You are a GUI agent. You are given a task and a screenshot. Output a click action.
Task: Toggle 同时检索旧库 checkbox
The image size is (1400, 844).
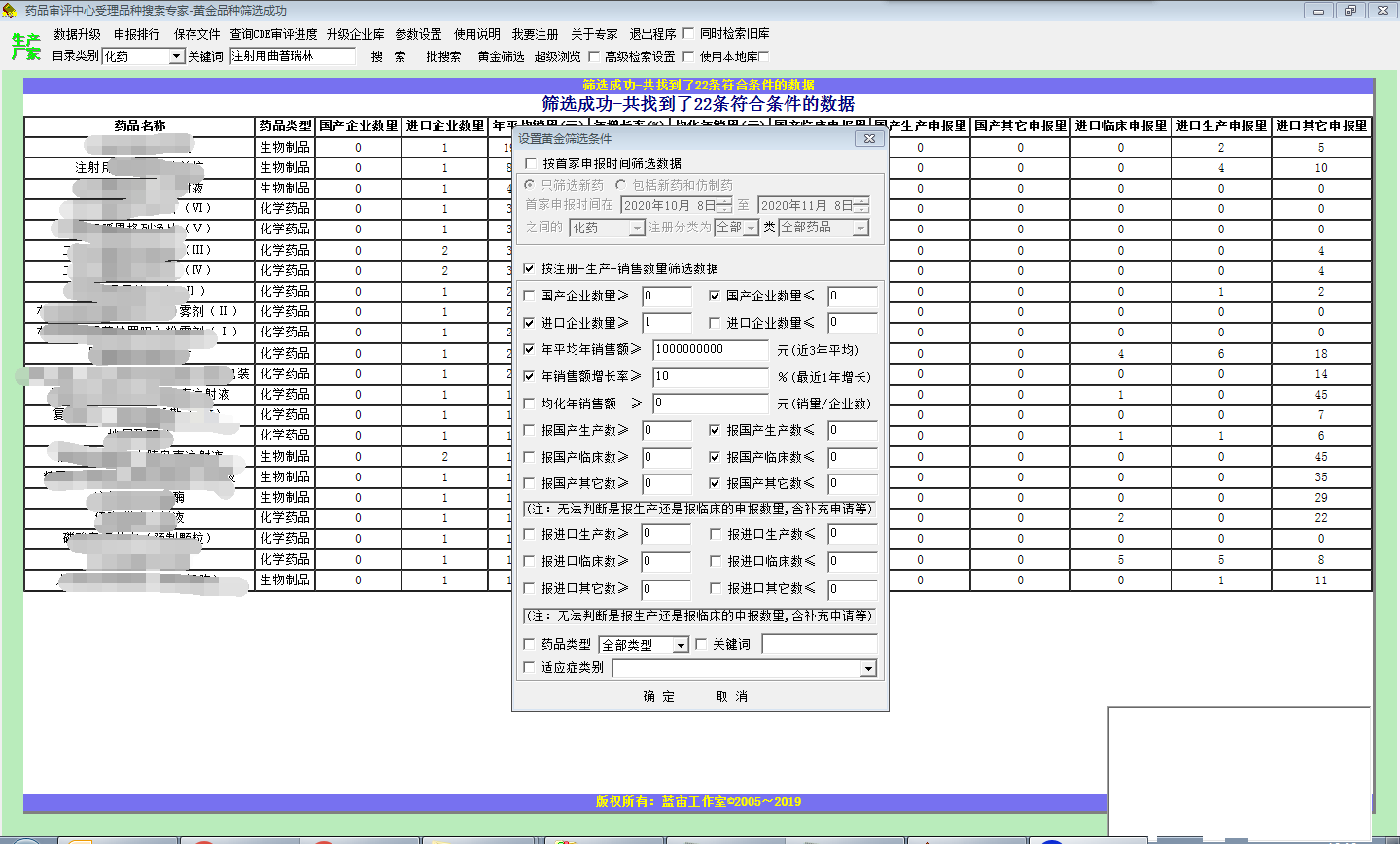[688, 34]
